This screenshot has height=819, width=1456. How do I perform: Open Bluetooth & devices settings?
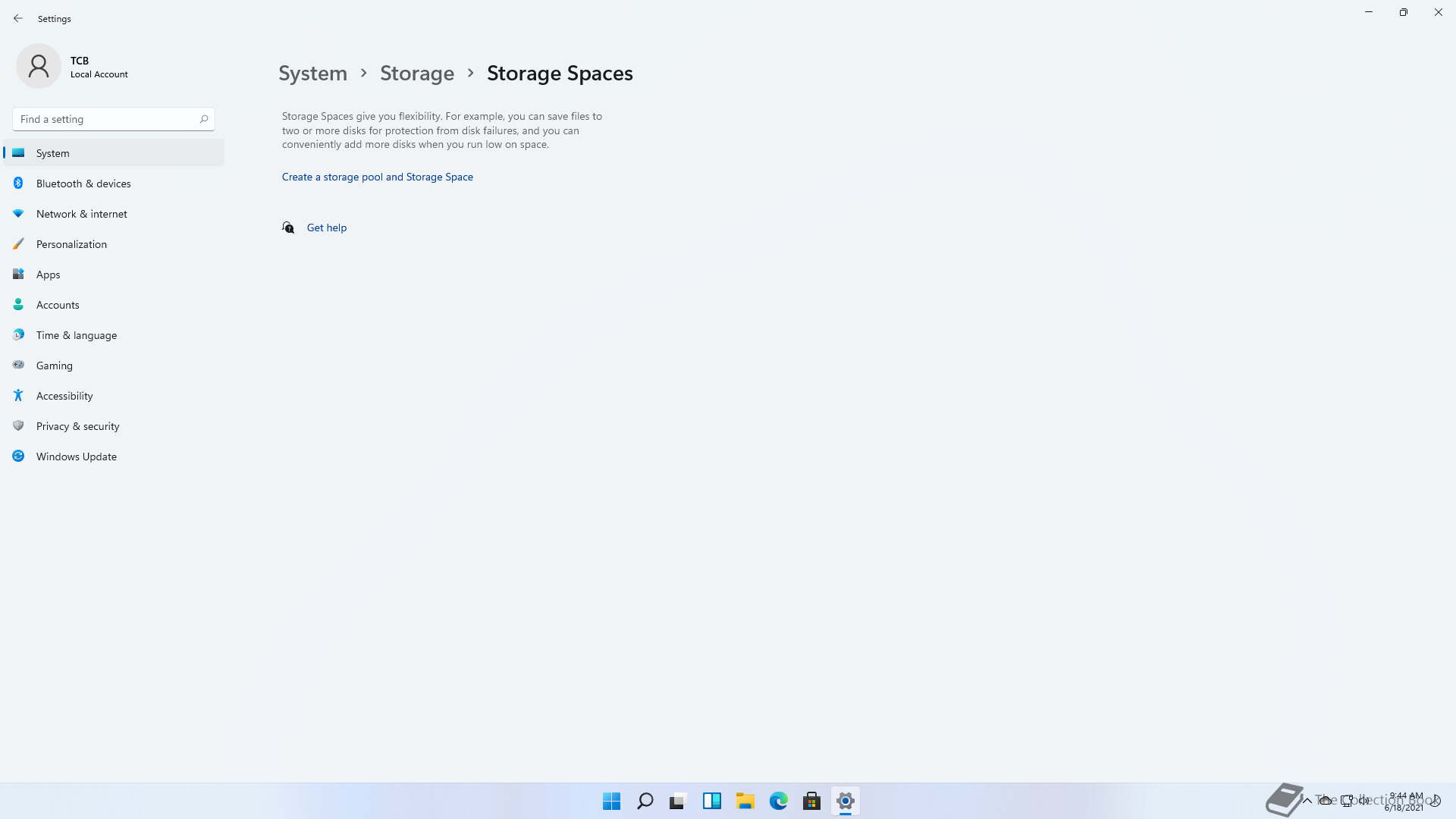[x=114, y=184]
